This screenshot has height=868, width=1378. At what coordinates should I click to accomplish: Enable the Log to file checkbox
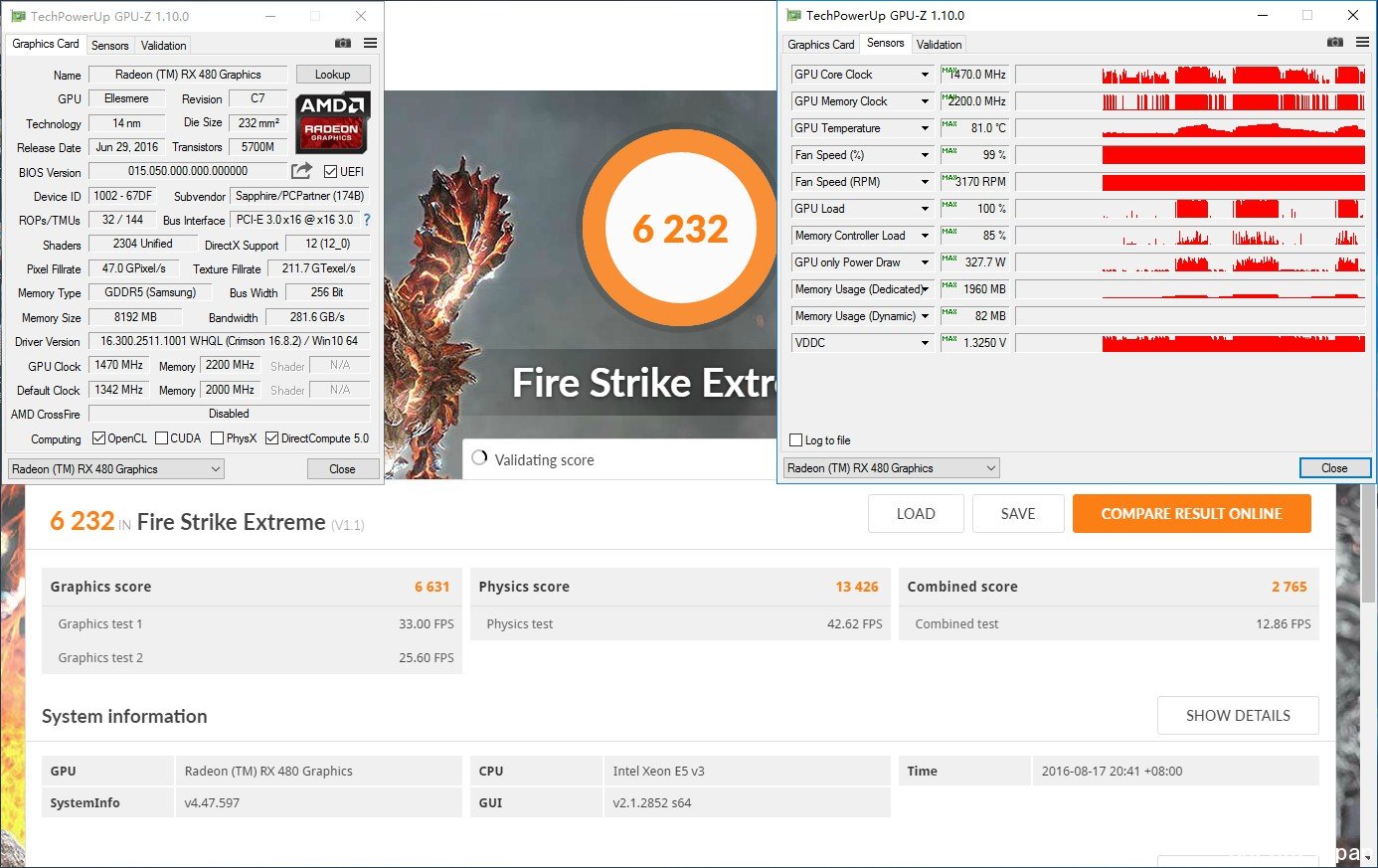795,439
